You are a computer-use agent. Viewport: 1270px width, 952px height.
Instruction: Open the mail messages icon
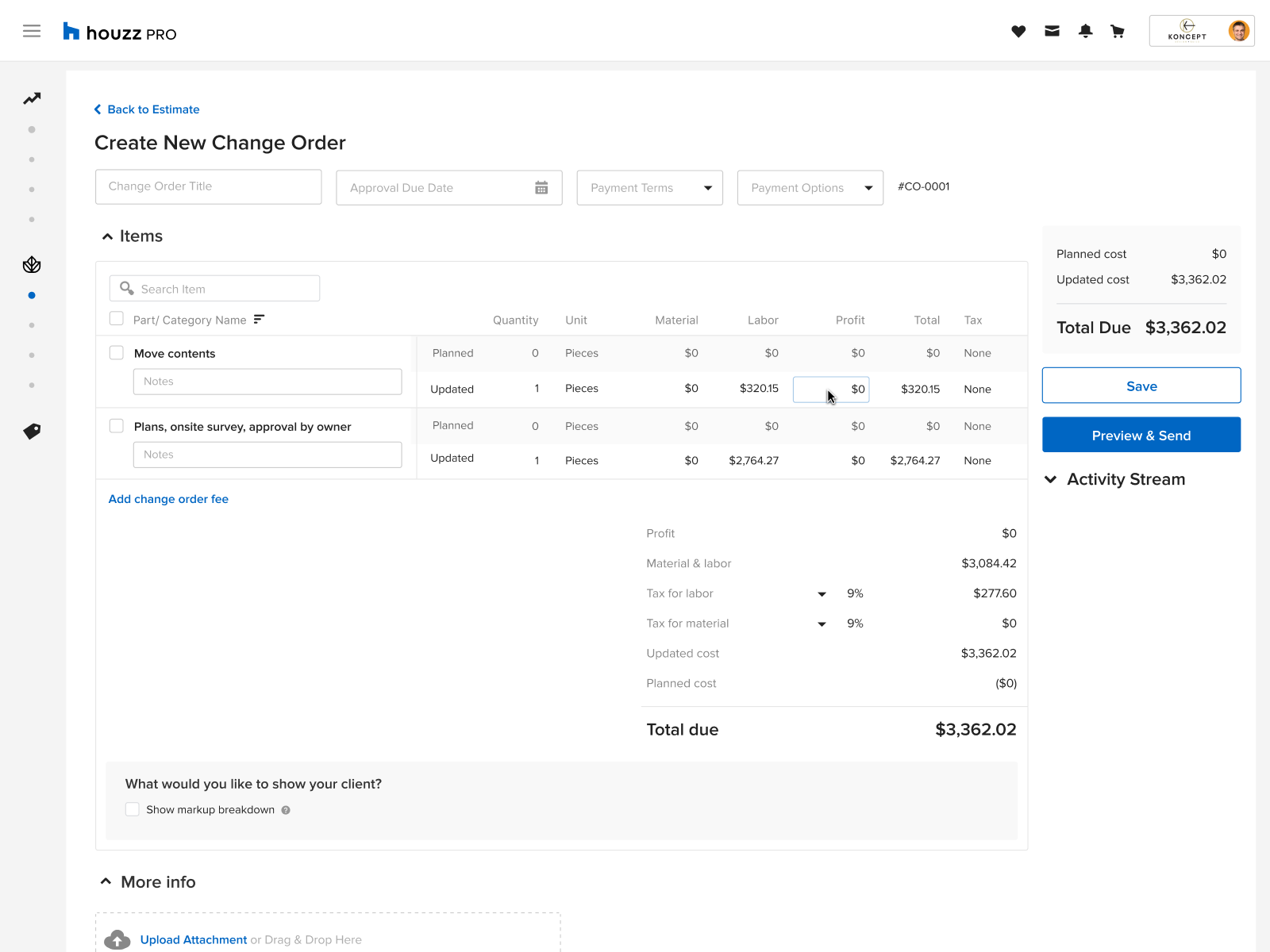(x=1052, y=31)
